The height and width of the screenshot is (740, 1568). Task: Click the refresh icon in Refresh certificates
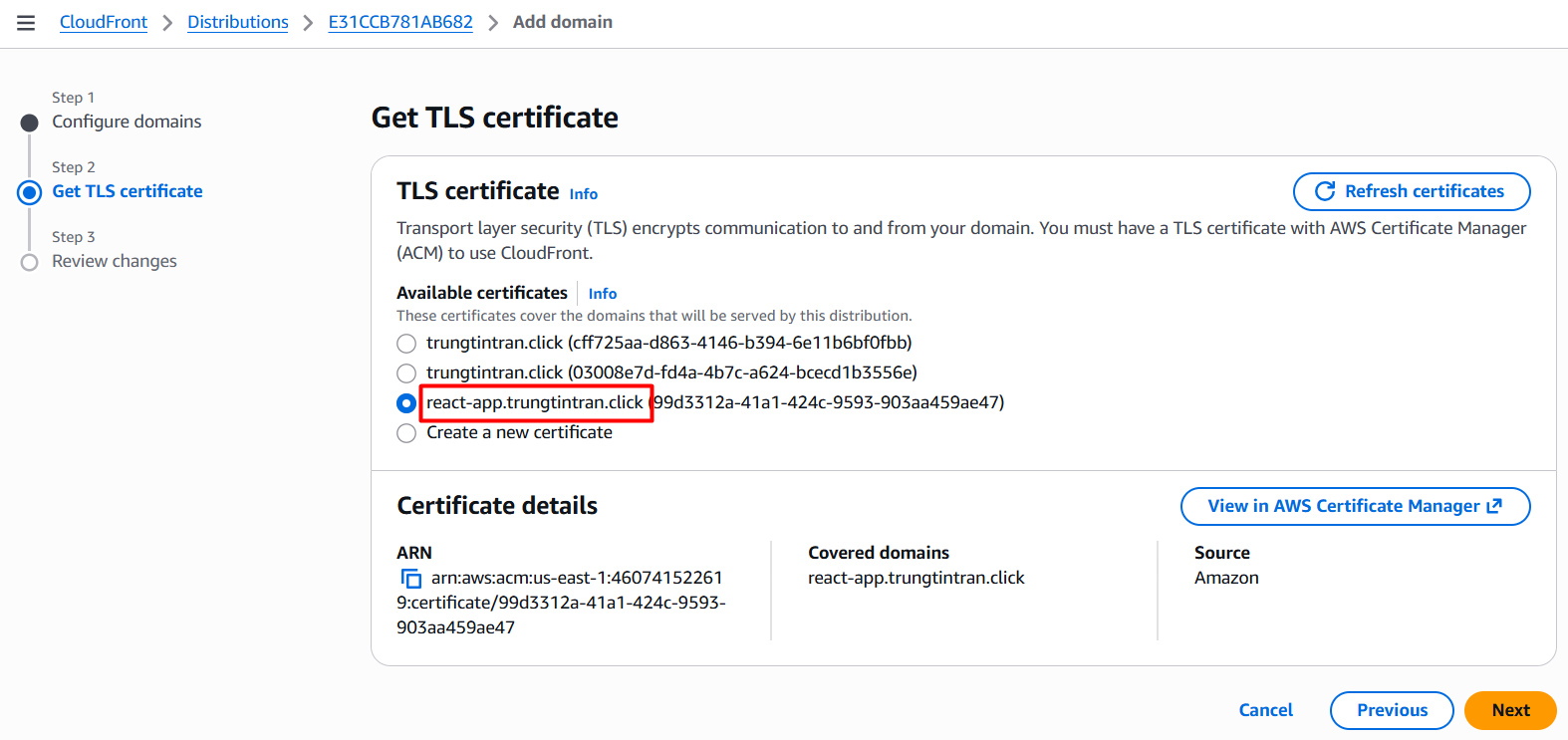pyautogui.click(x=1325, y=191)
